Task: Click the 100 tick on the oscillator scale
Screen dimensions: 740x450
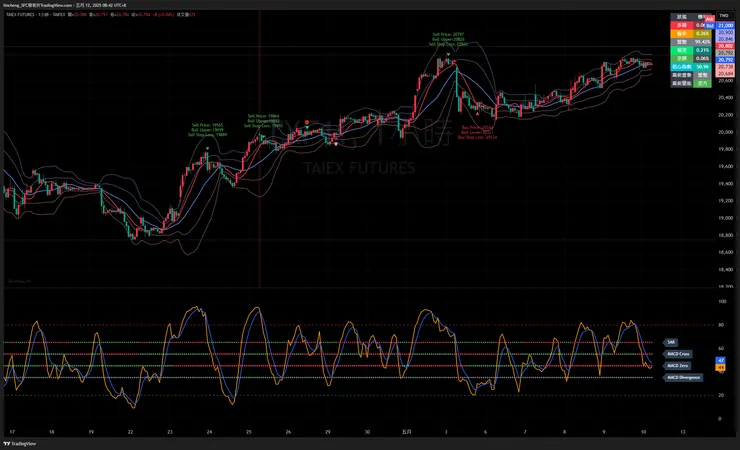Action: click(722, 301)
